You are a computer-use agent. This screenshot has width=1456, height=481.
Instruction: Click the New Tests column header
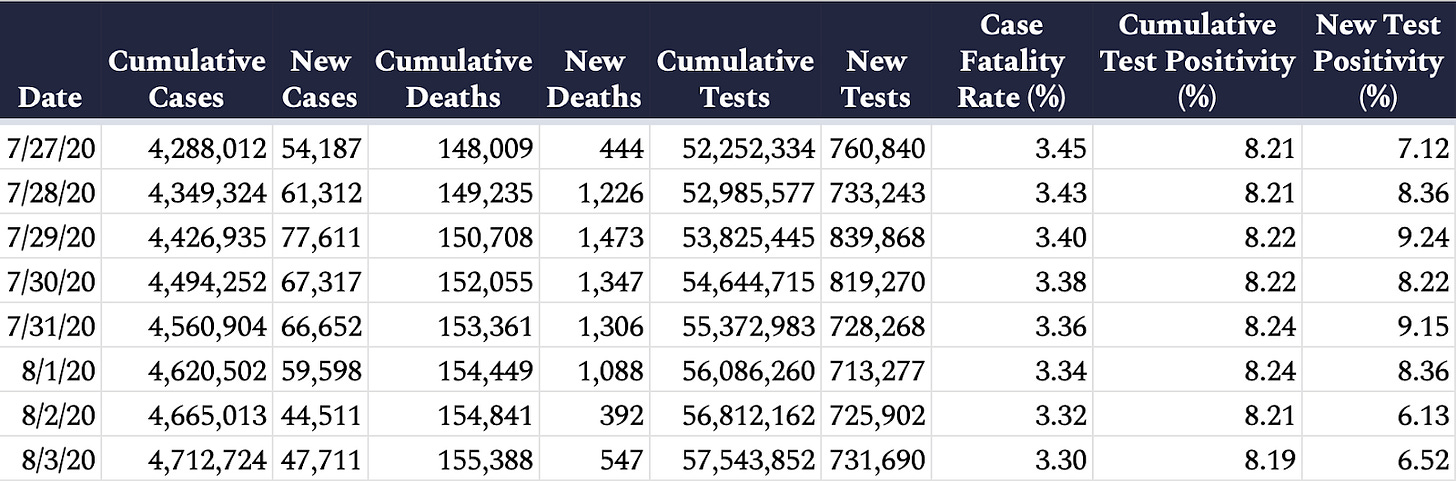click(x=877, y=79)
